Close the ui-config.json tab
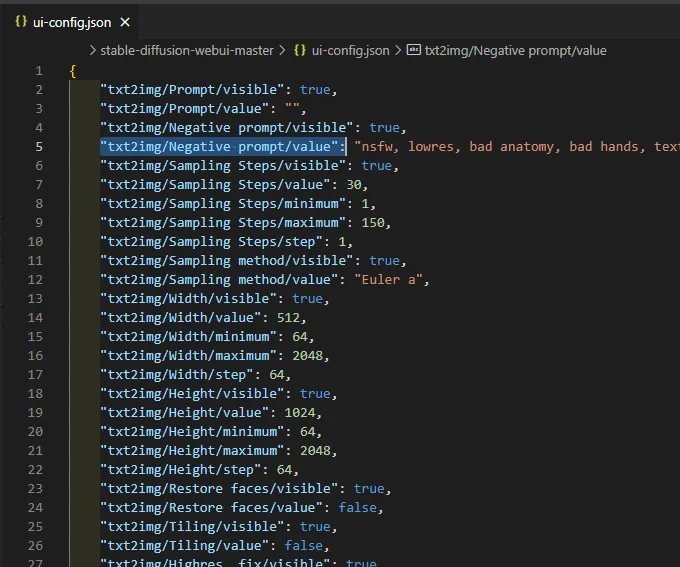 click(125, 22)
